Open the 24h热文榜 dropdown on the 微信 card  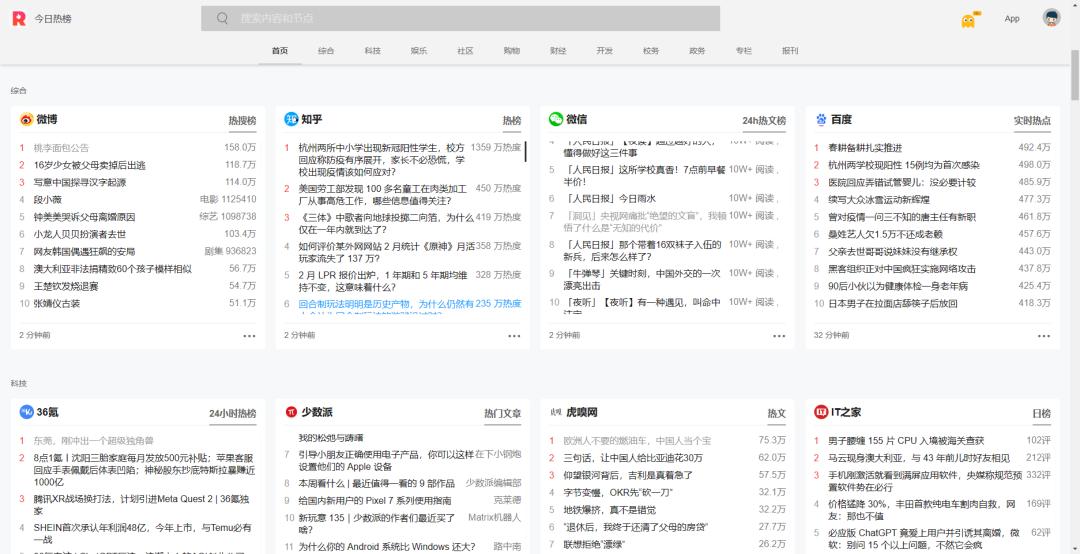pyautogui.click(x=764, y=121)
